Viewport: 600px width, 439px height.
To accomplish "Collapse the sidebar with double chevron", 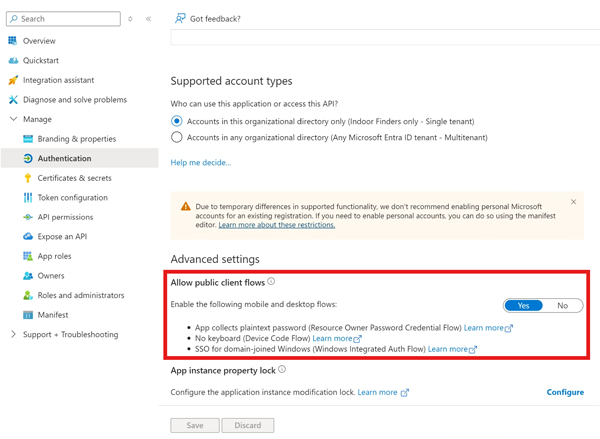I will (x=148, y=19).
